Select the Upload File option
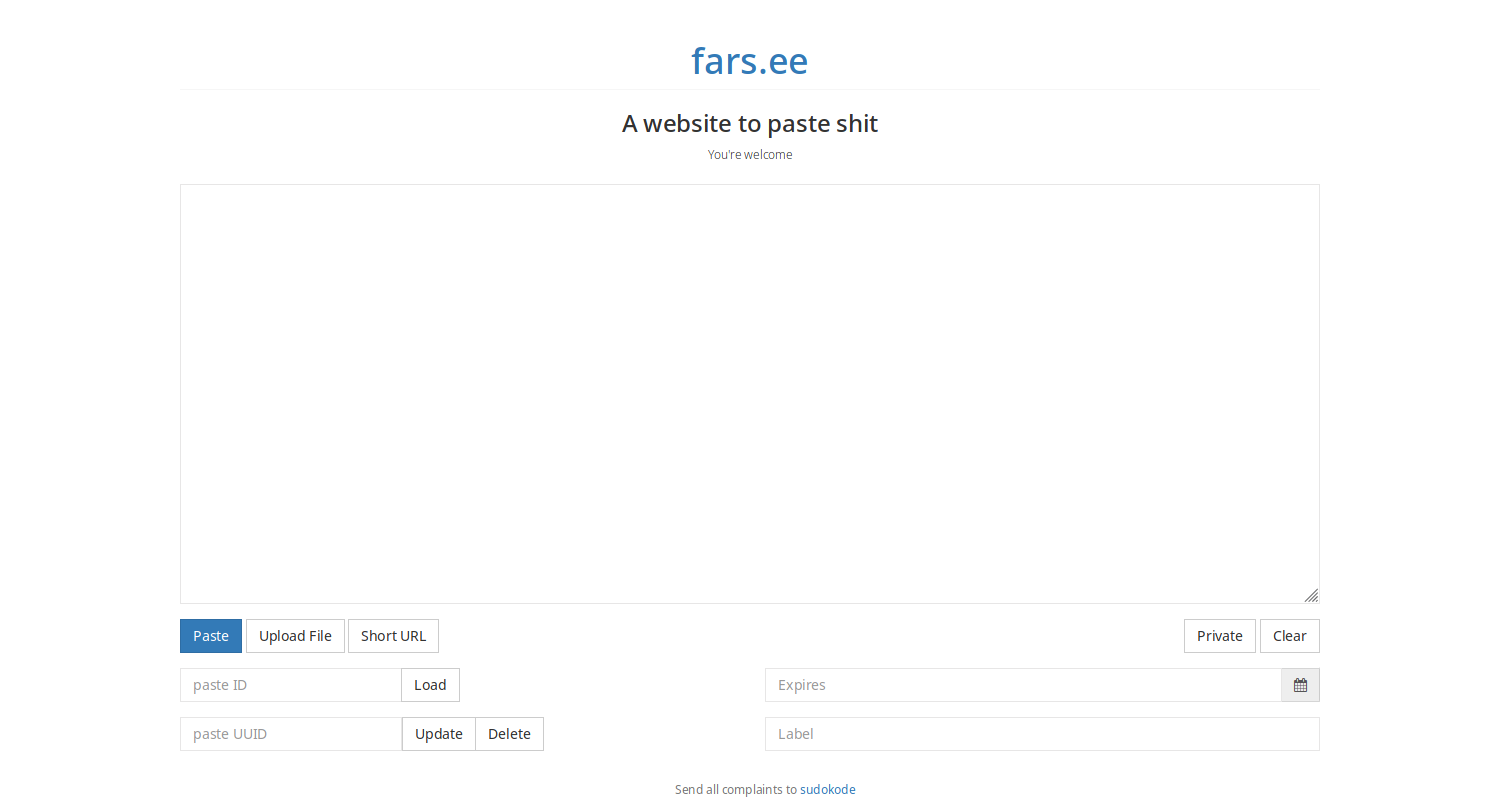The height and width of the screenshot is (807, 1500). click(x=295, y=636)
